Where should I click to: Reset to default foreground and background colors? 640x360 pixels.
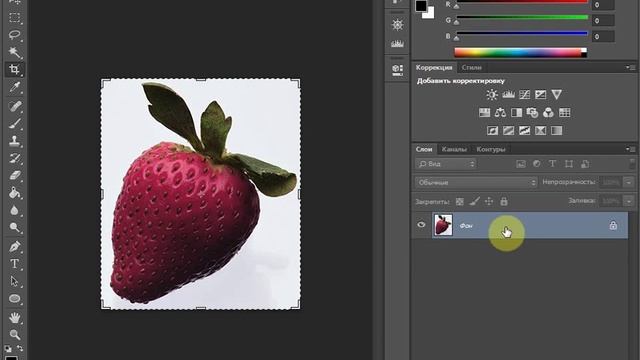[8, 349]
